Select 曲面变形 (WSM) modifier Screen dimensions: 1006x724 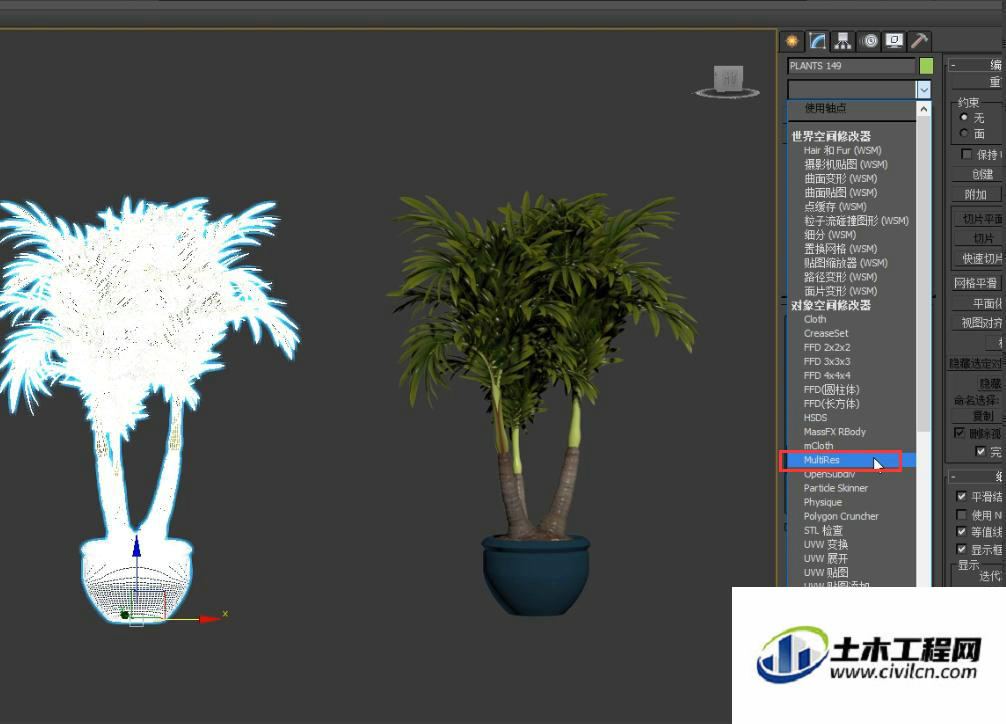pos(840,178)
